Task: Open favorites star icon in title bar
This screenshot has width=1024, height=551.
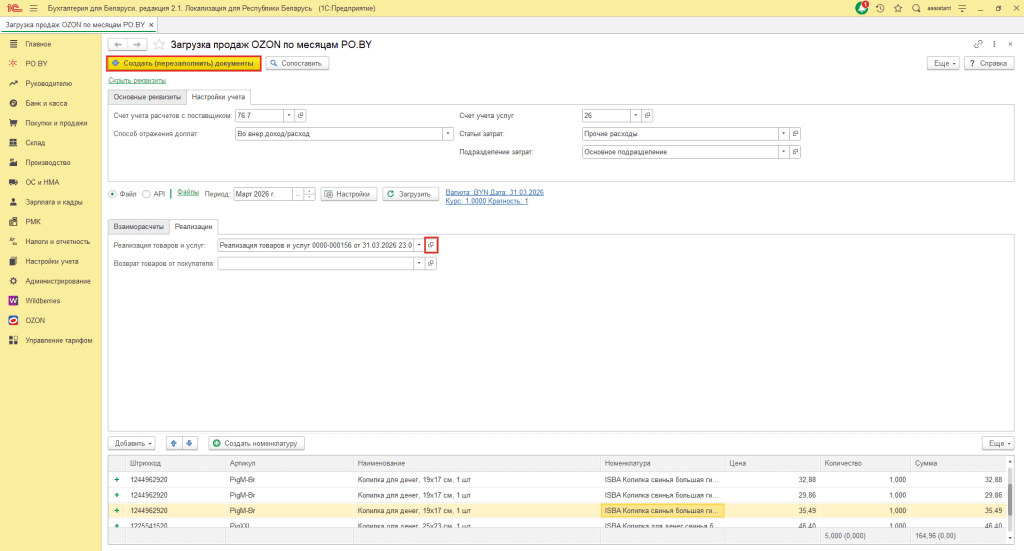Action: pyautogui.click(x=898, y=8)
